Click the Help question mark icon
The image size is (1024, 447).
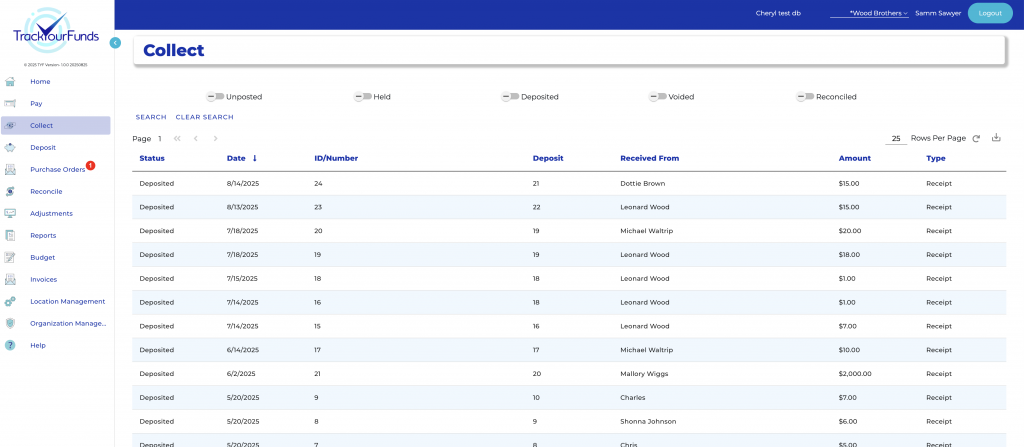[x=10, y=346]
